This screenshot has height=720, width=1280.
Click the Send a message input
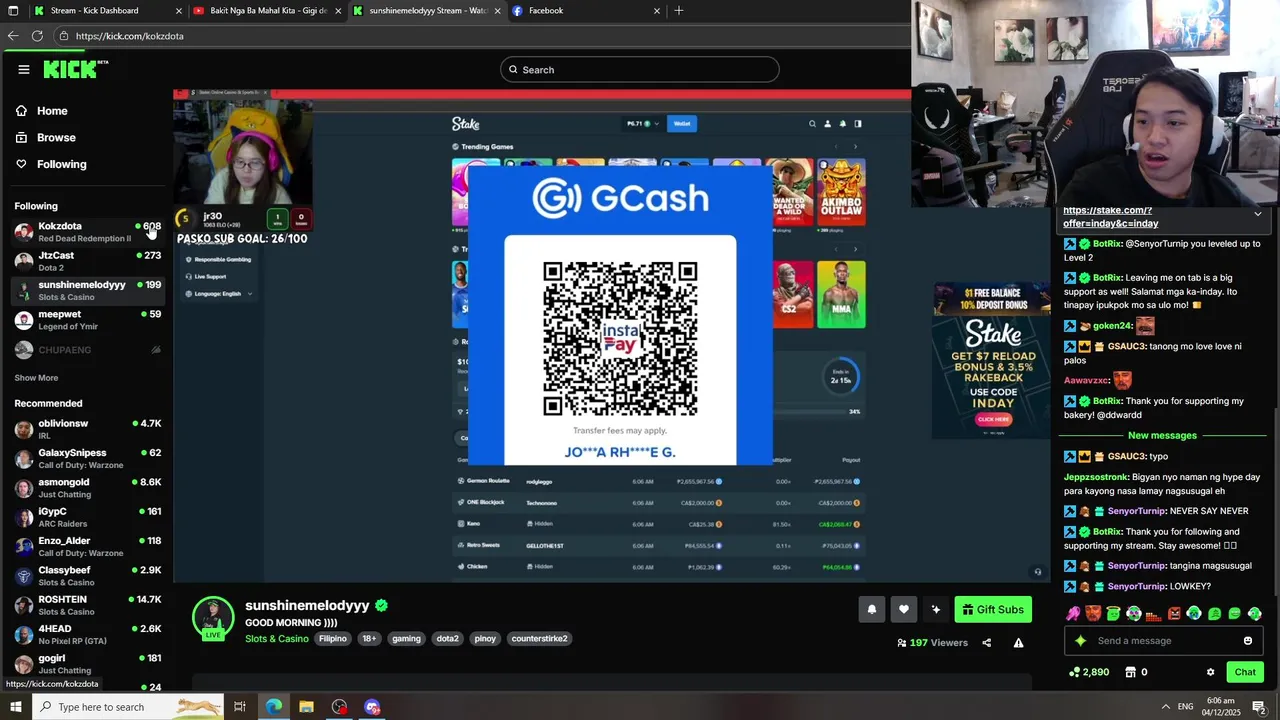1163,641
